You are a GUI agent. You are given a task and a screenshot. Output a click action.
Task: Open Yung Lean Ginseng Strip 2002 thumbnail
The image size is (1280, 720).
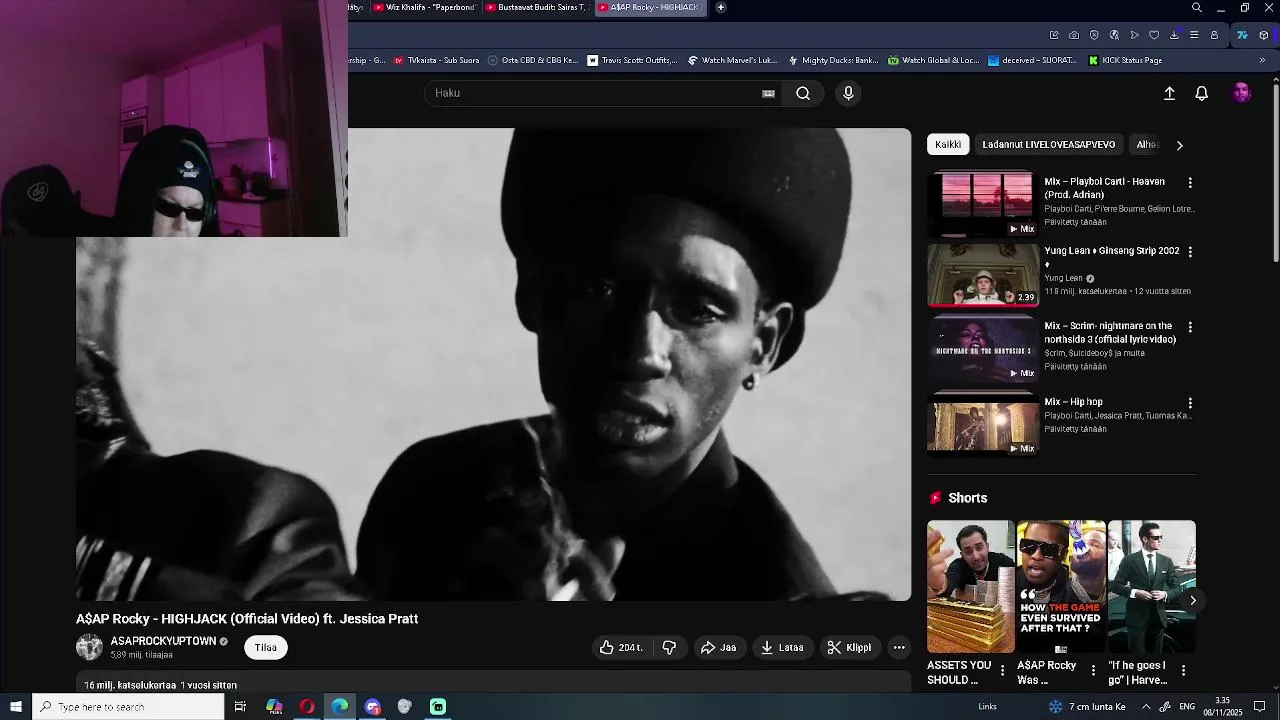tap(983, 276)
